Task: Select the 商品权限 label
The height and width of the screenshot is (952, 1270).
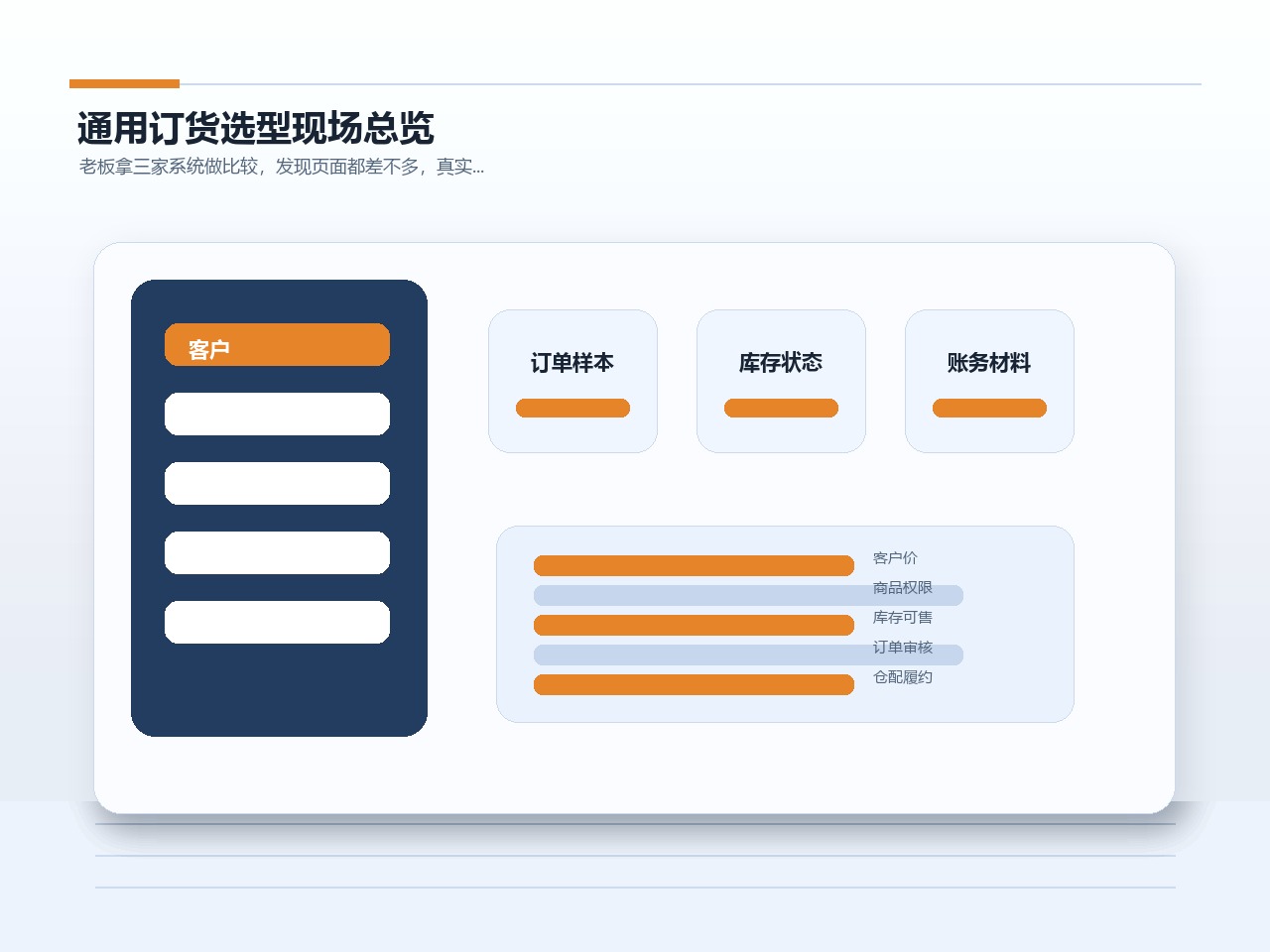Action: (x=903, y=588)
